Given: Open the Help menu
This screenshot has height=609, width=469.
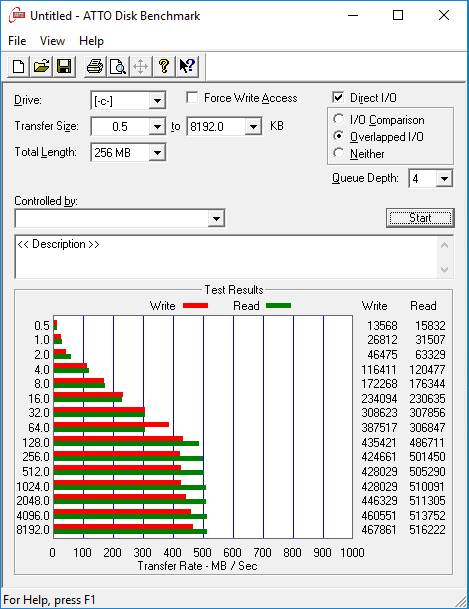Looking at the screenshot, I should tap(91, 41).
